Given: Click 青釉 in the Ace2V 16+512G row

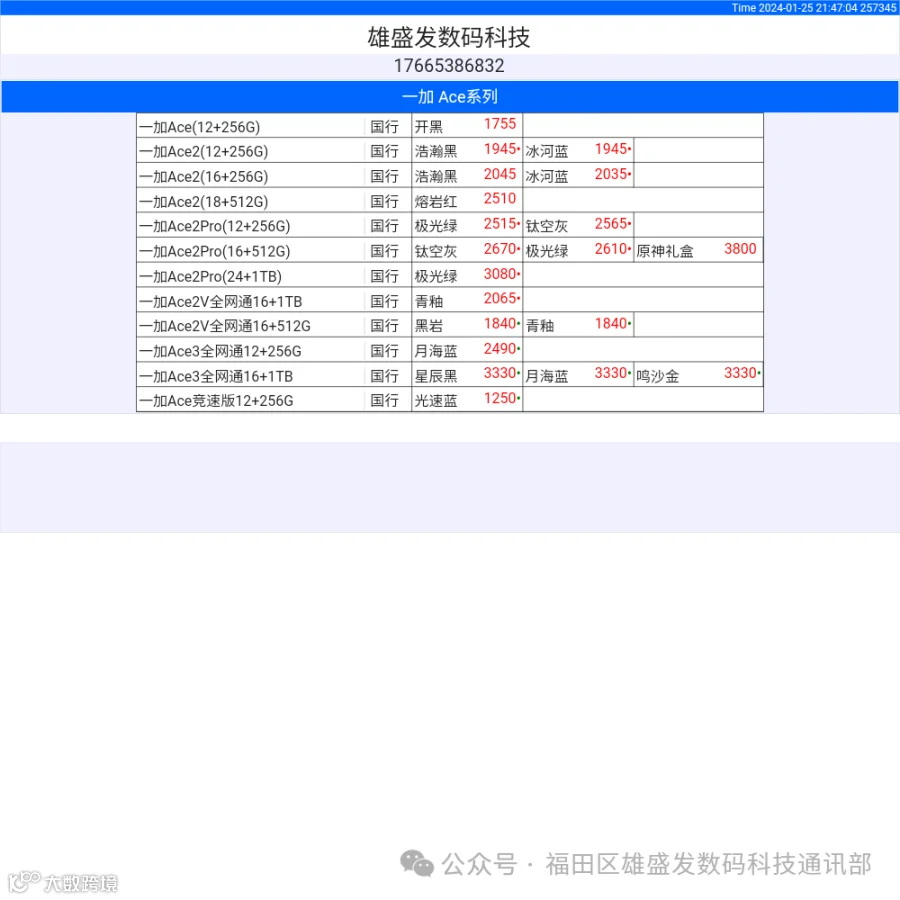Looking at the screenshot, I should tap(540, 326).
